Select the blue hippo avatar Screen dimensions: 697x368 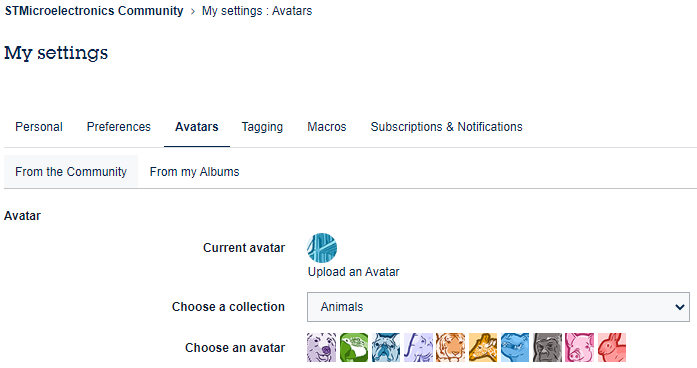(x=515, y=348)
